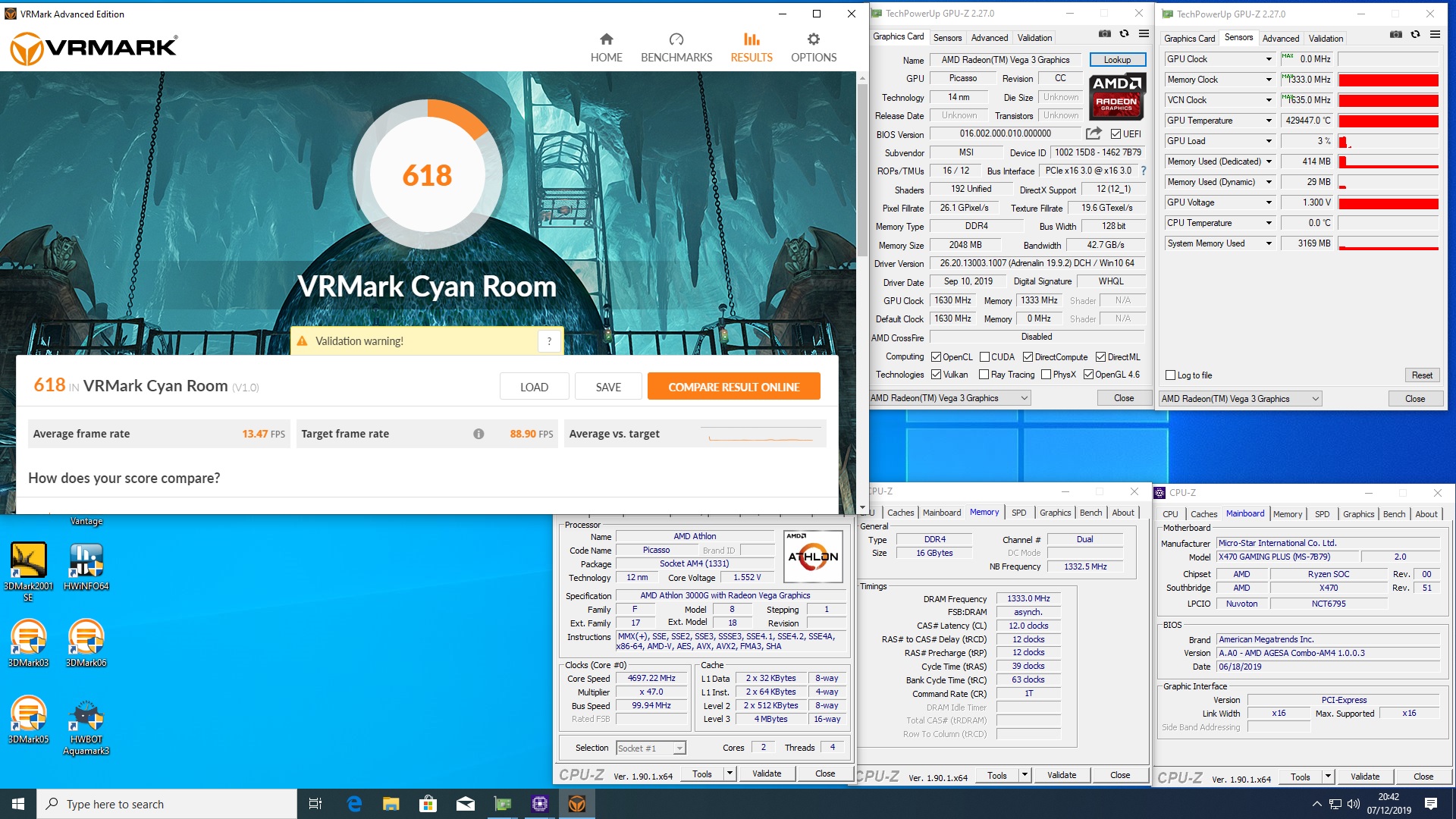Toggle the DirectCompute checkbox
This screenshot has height=819, width=1456.
1028,357
